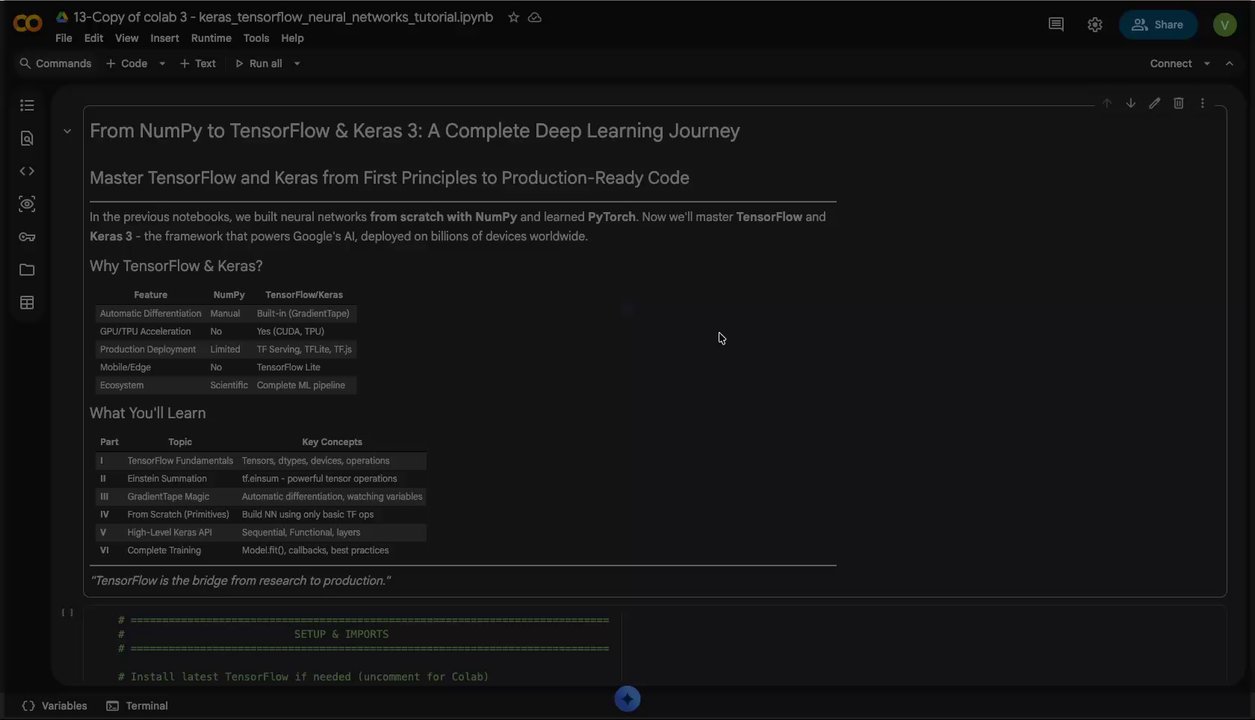This screenshot has height=720, width=1255.
Task: Open the comments panel icon
Action: 1056,25
